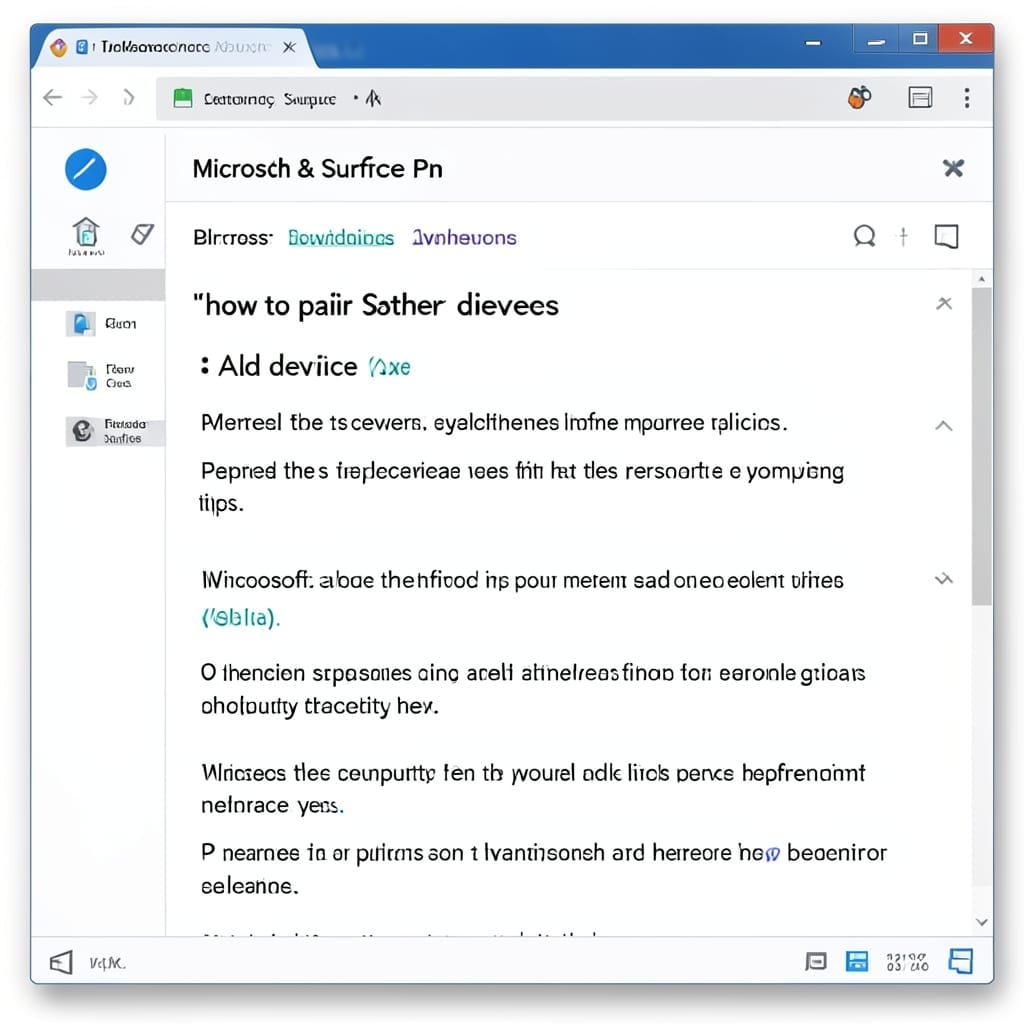Image resolution: width=1024 pixels, height=1024 pixels.
Task: Click the browser forward arrow
Action: pos(90,98)
